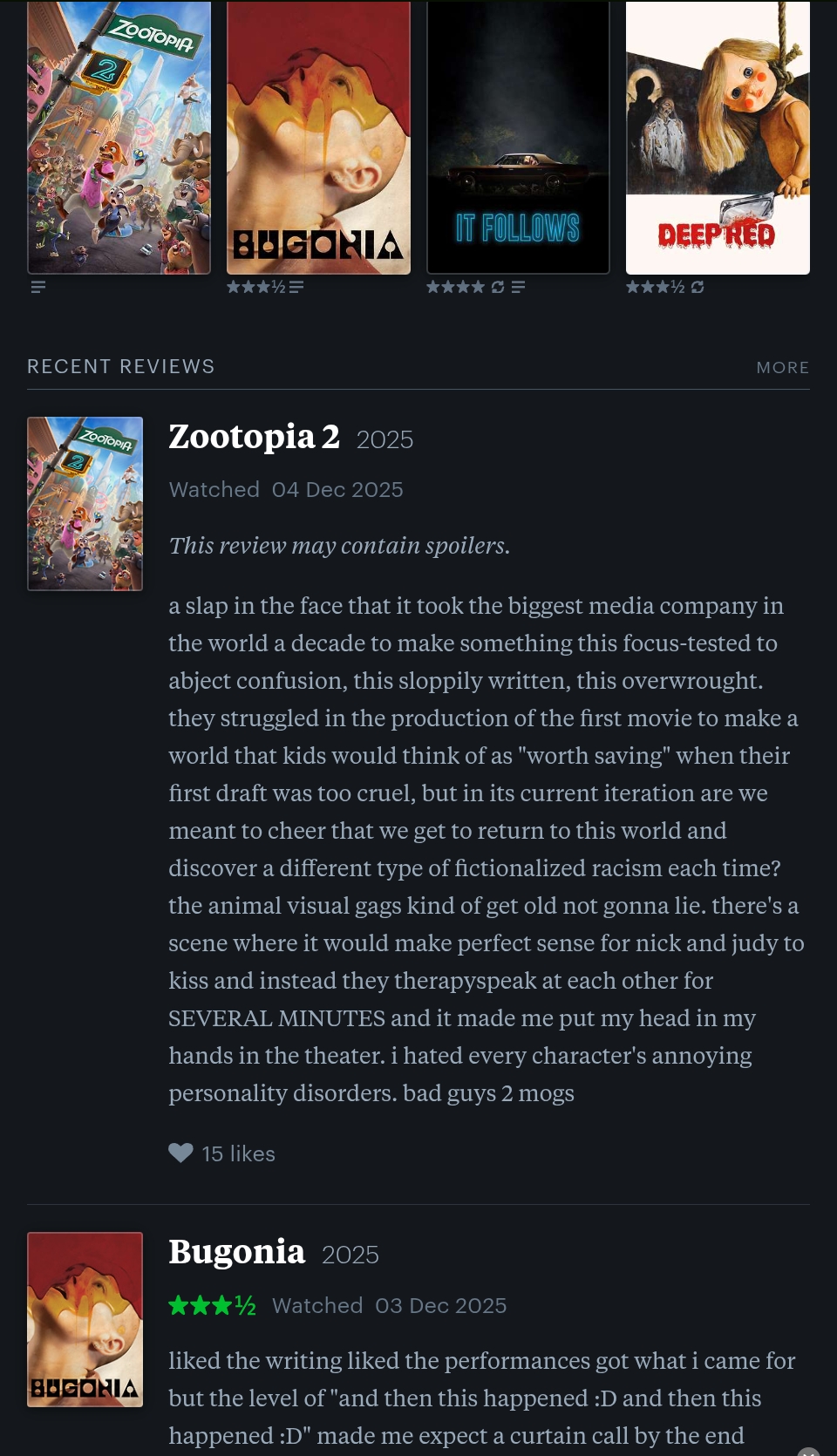This screenshot has width=837, height=1456.
Task: Open Bugonia thumbnail in review list
Action: [85, 1318]
